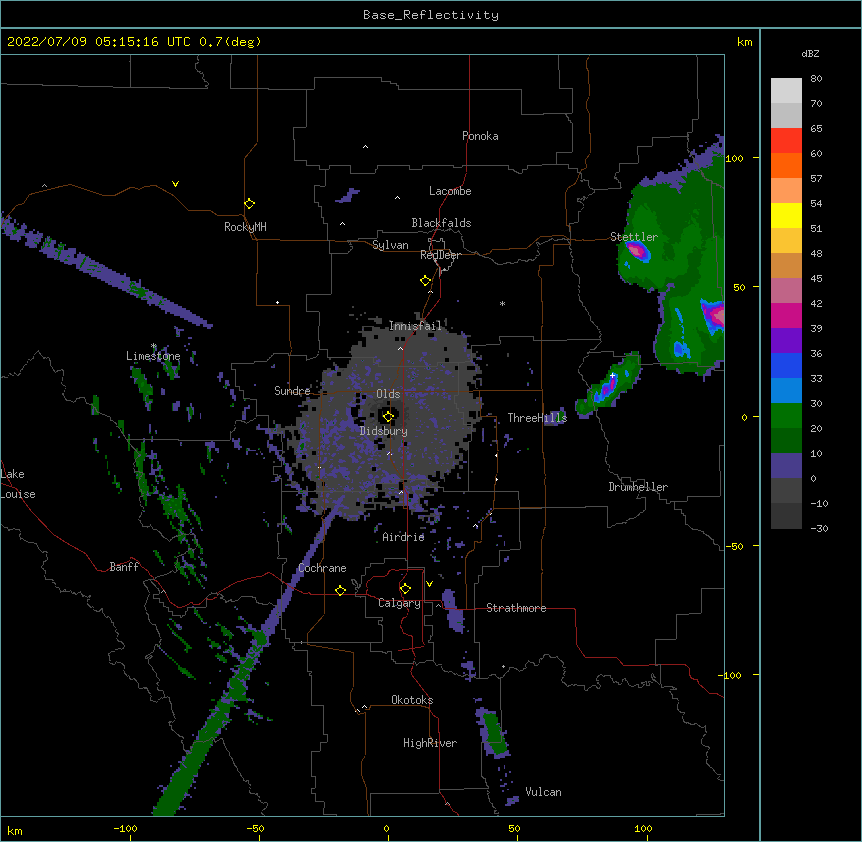Pick the light gray 65-70 dBZ swatch
This screenshot has width=862, height=842.
pos(786,115)
